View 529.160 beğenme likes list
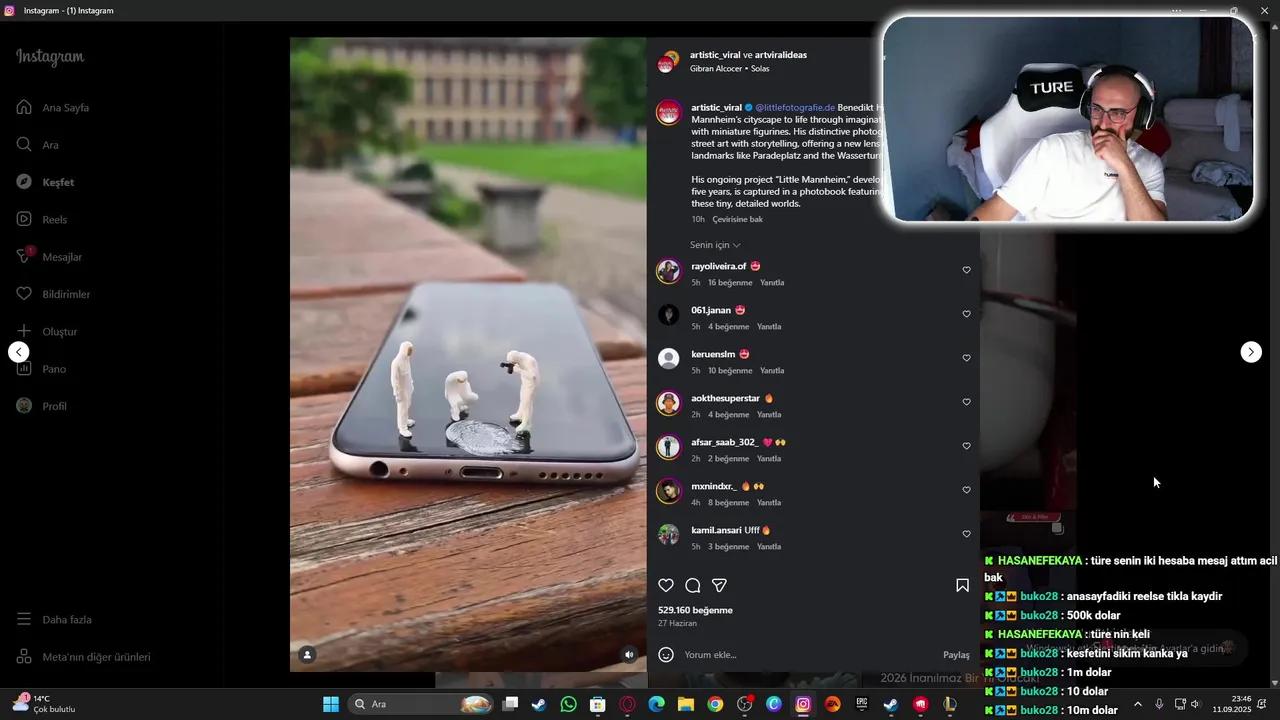1280x720 pixels. point(695,610)
